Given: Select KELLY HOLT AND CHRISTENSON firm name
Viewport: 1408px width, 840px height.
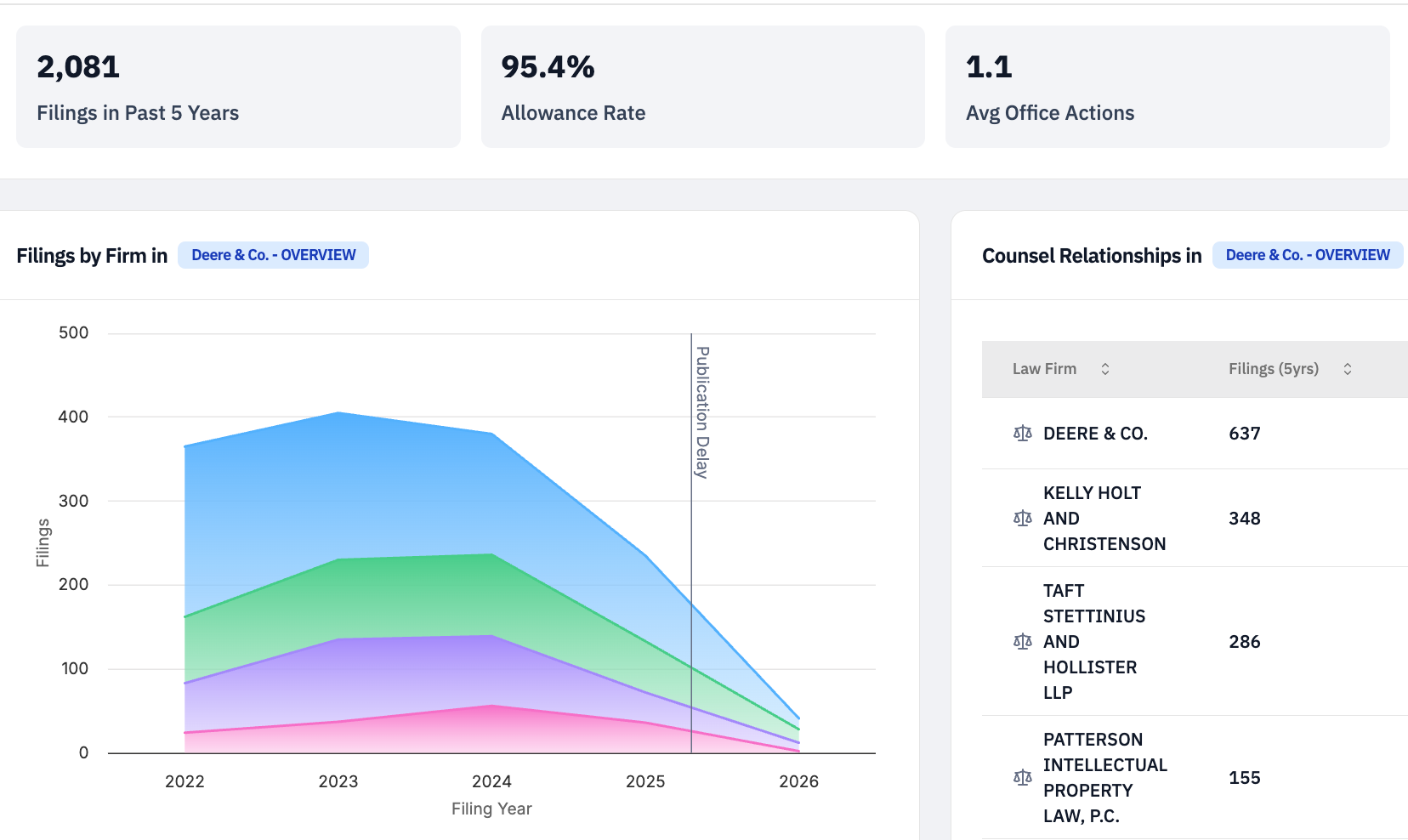Looking at the screenshot, I should [x=1104, y=519].
